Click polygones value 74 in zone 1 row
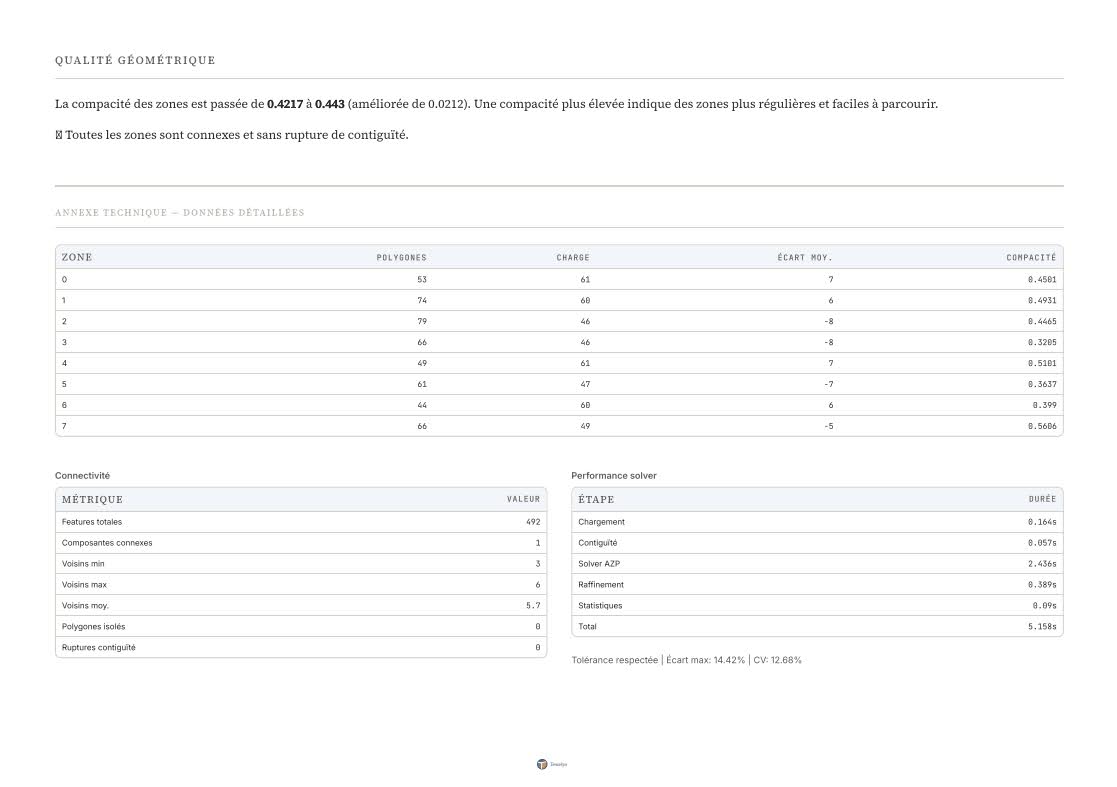 click(x=422, y=301)
